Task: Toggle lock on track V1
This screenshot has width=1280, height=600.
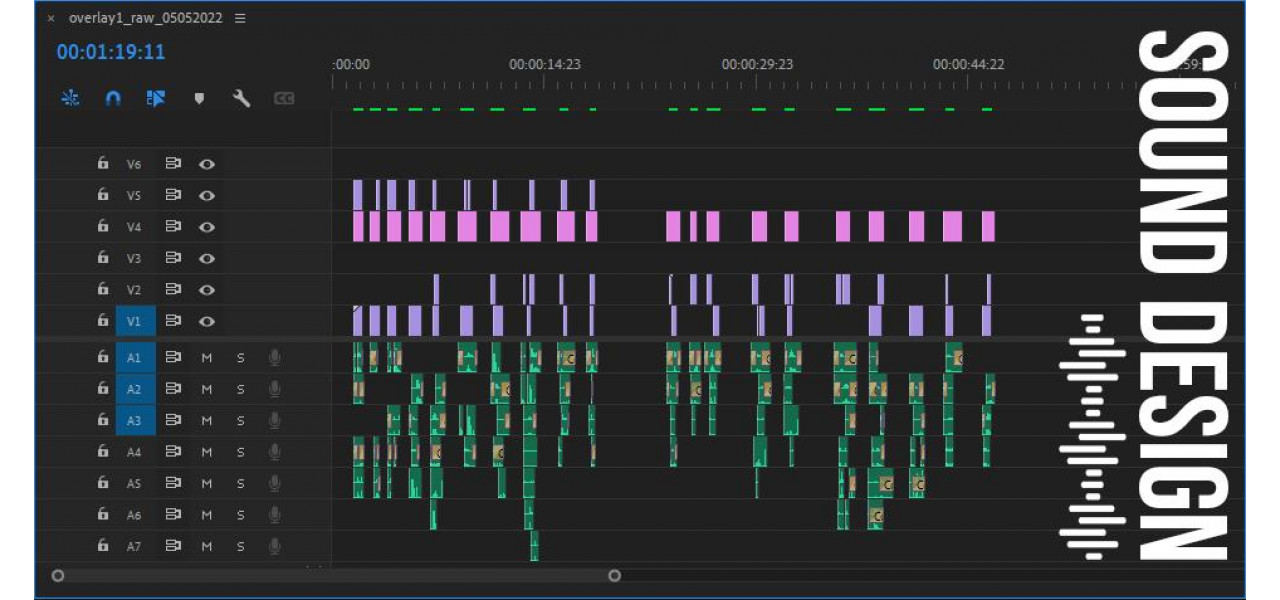Action: [102, 321]
